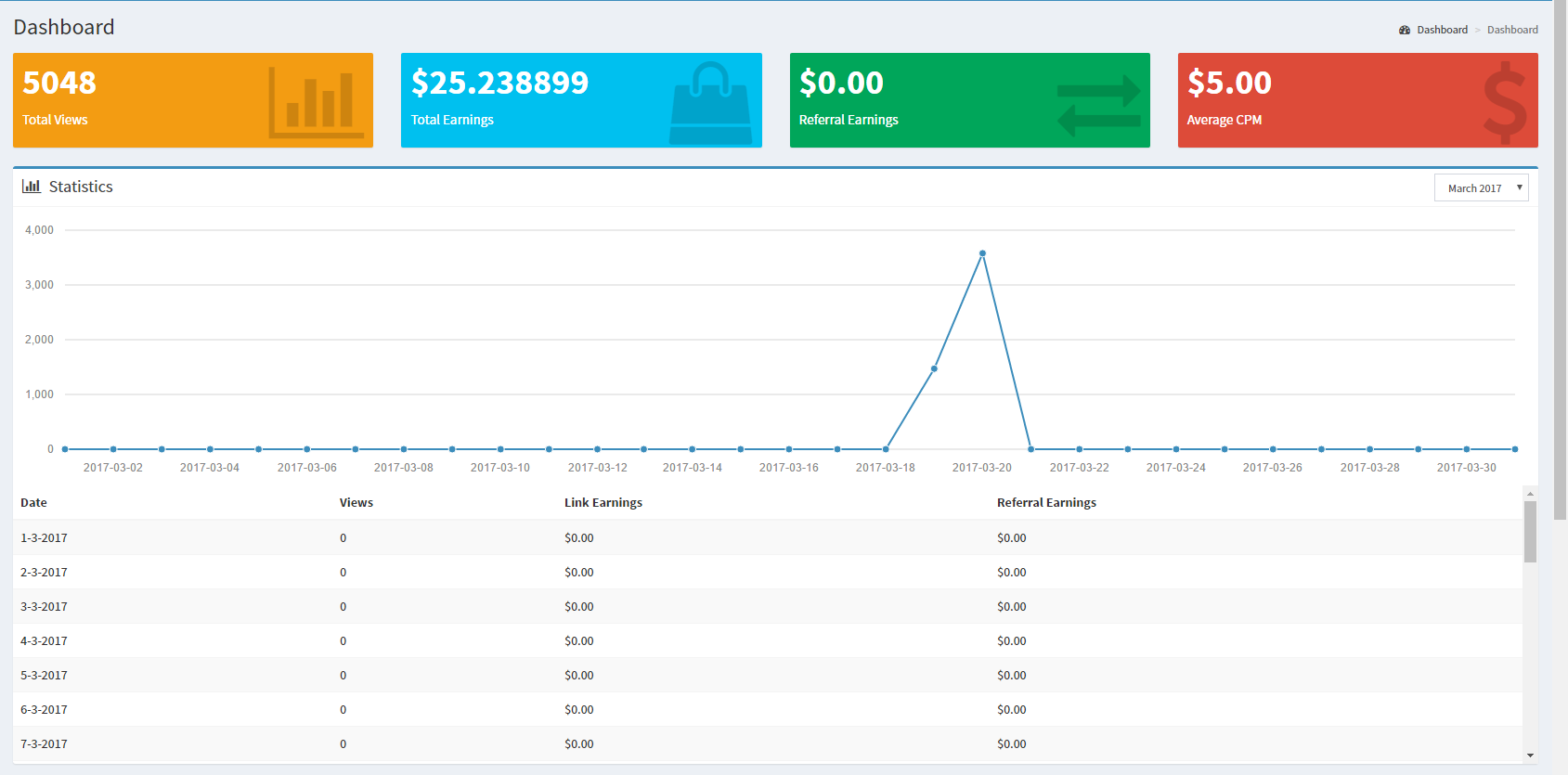Image resolution: width=1568 pixels, height=775 pixels.
Task: Click the Date column header
Action: pyautogui.click(x=33, y=502)
